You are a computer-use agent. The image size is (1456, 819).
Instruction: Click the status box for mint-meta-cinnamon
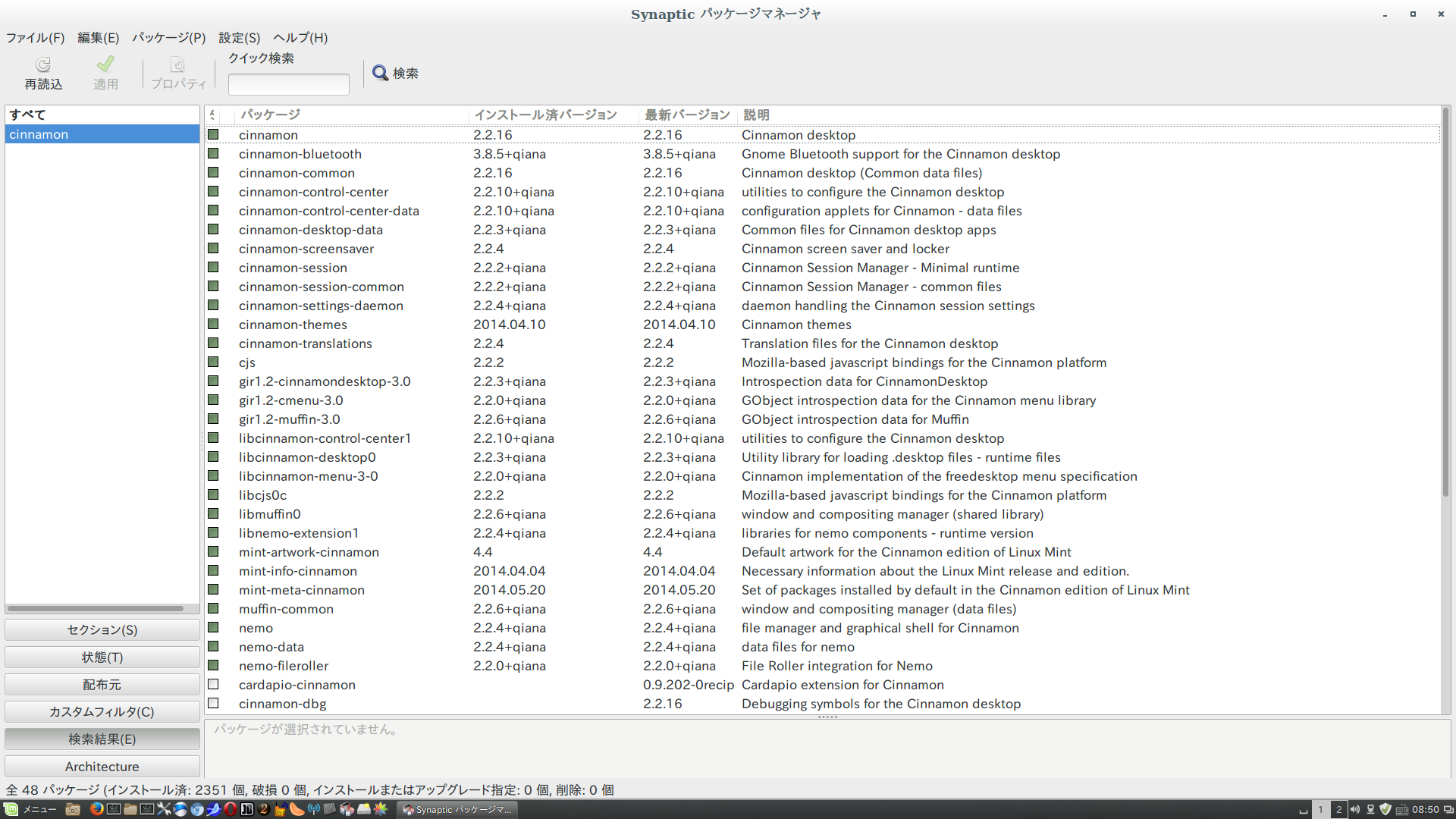pos(213,589)
